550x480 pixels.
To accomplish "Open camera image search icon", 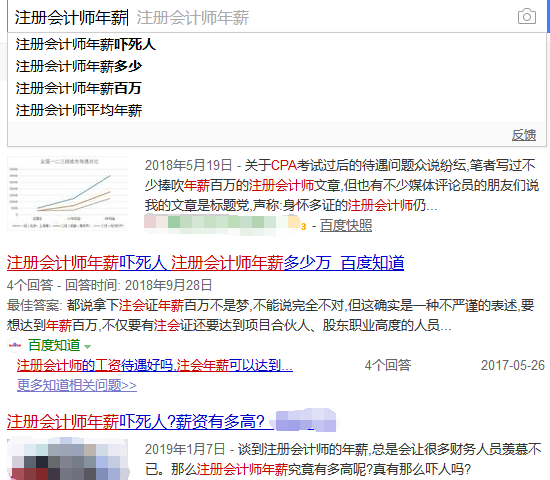I will (x=527, y=16).
